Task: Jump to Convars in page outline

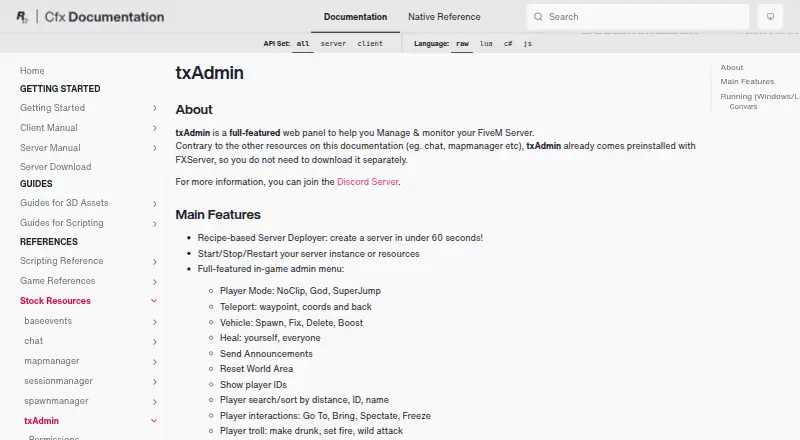Action: (x=743, y=107)
